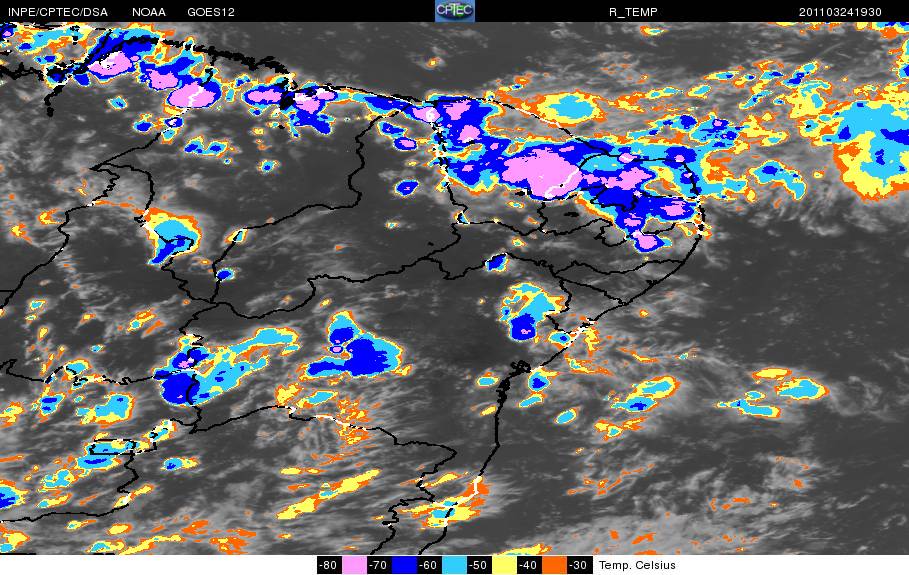This screenshot has height=575, width=909.
Task: Click the NOAA label in the header
Action: pyautogui.click(x=148, y=12)
